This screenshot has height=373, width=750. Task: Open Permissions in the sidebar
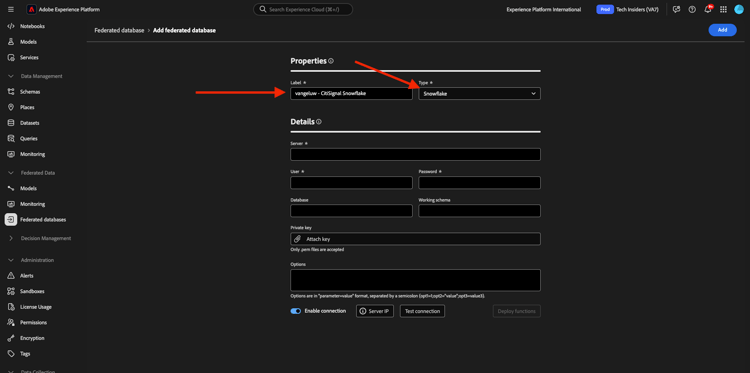pos(33,323)
